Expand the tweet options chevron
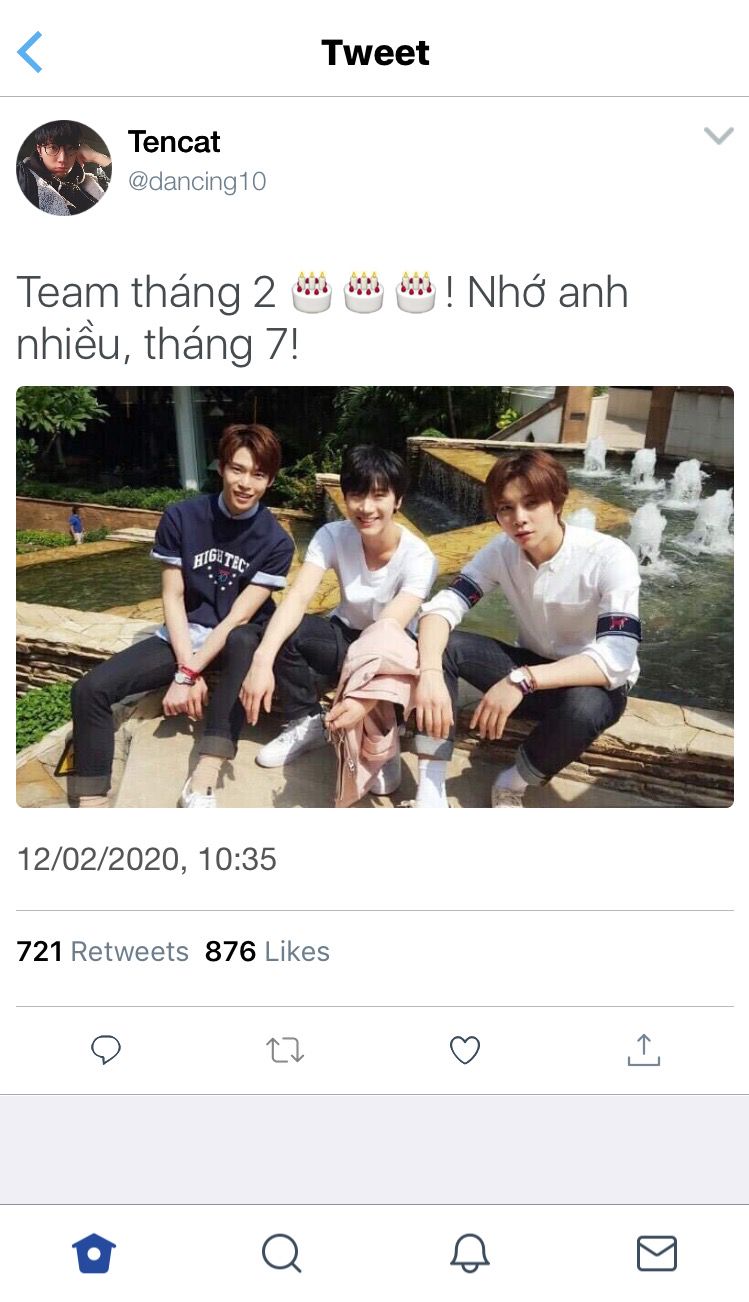 tap(718, 136)
